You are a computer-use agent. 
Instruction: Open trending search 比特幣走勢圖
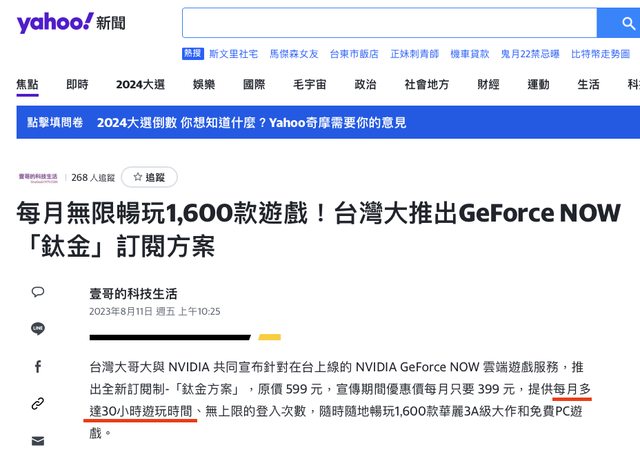click(x=600, y=54)
